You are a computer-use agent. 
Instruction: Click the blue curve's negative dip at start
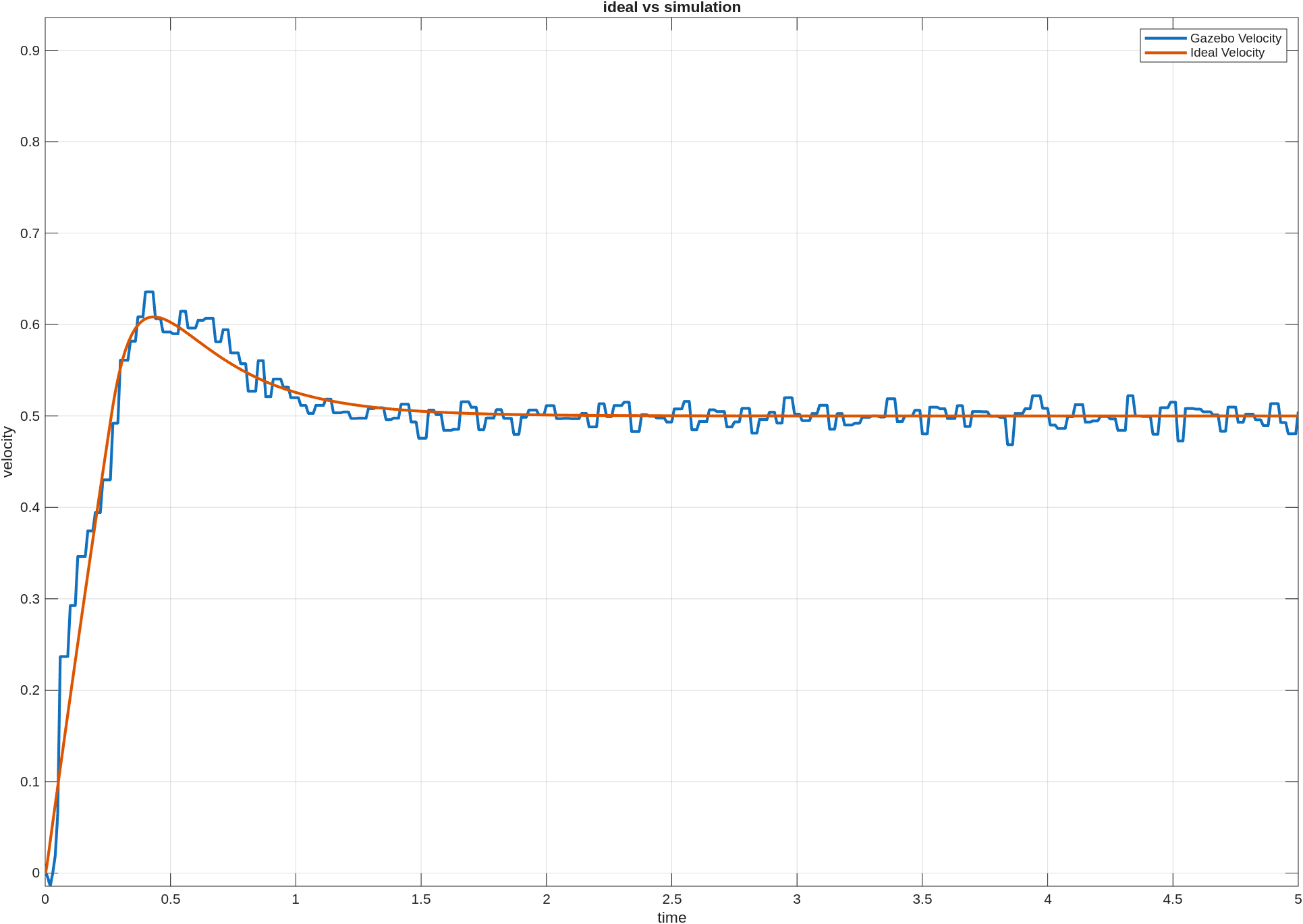pos(50,884)
